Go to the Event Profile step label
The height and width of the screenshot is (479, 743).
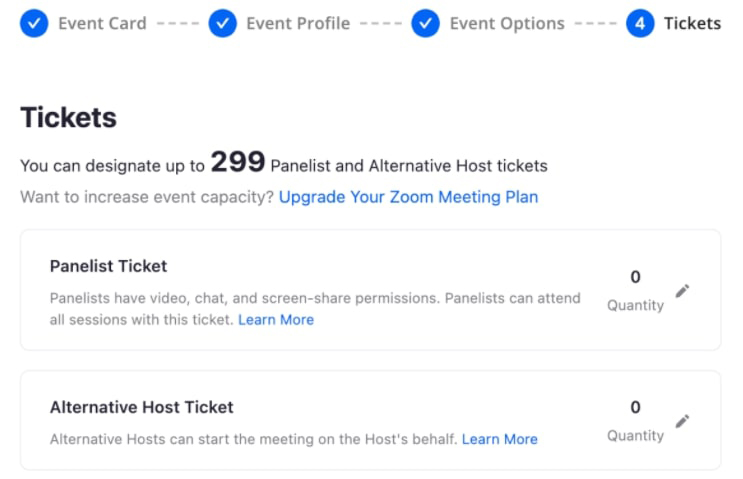click(298, 23)
